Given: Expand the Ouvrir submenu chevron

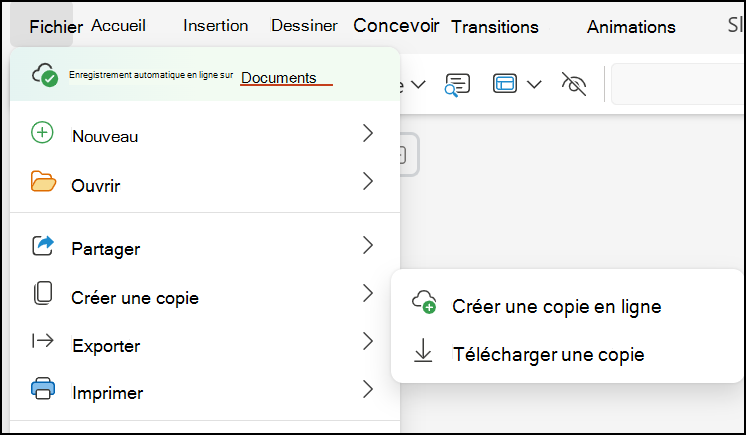Looking at the screenshot, I should [368, 181].
